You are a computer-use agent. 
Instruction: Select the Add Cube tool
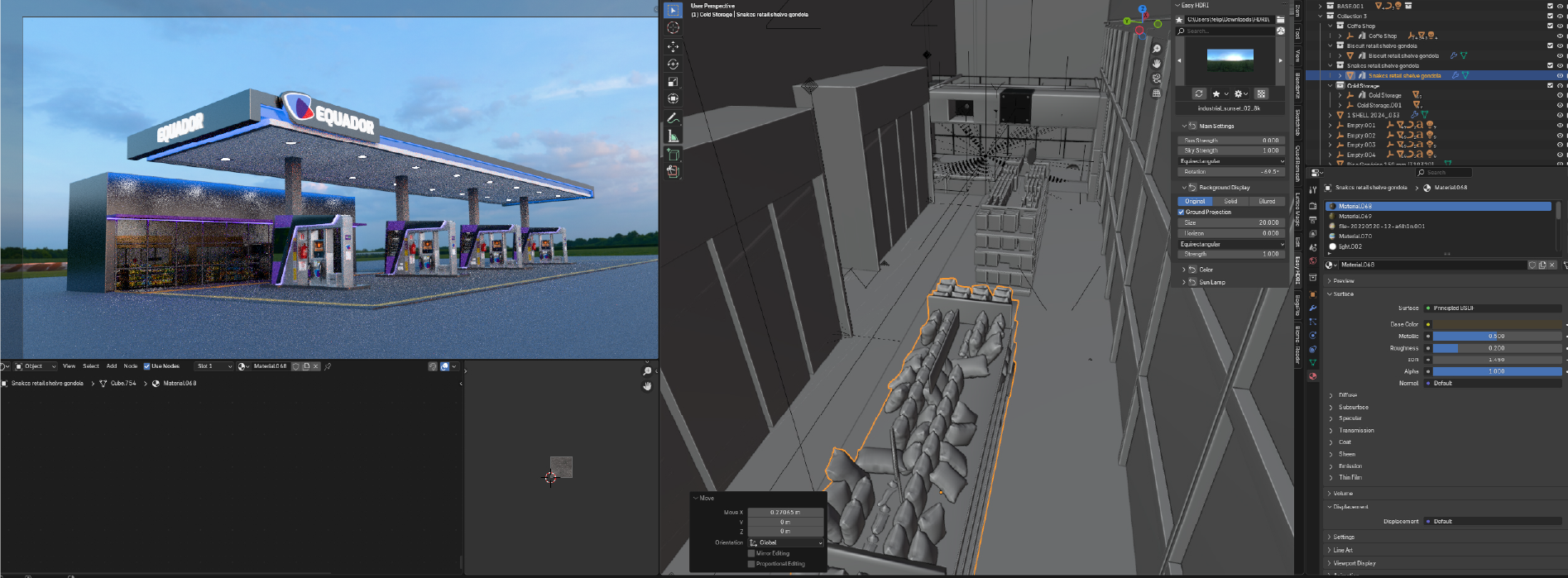[x=673, y=154]
